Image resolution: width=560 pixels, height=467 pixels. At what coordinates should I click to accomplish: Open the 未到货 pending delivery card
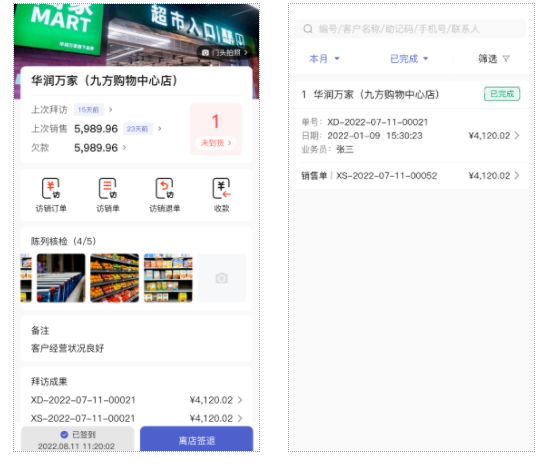pos(216,129)
